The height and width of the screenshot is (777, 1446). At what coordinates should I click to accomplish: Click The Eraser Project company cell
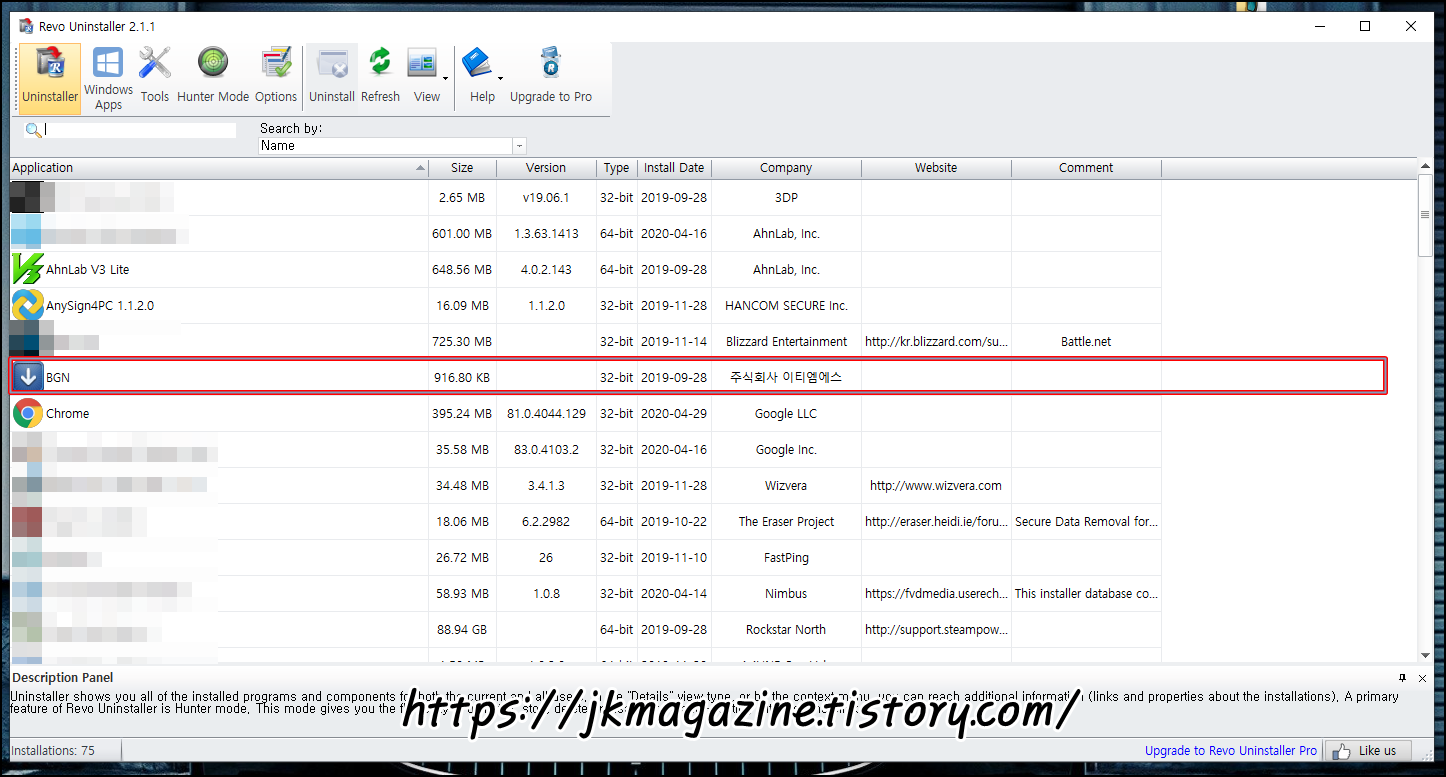pos(786,521)
